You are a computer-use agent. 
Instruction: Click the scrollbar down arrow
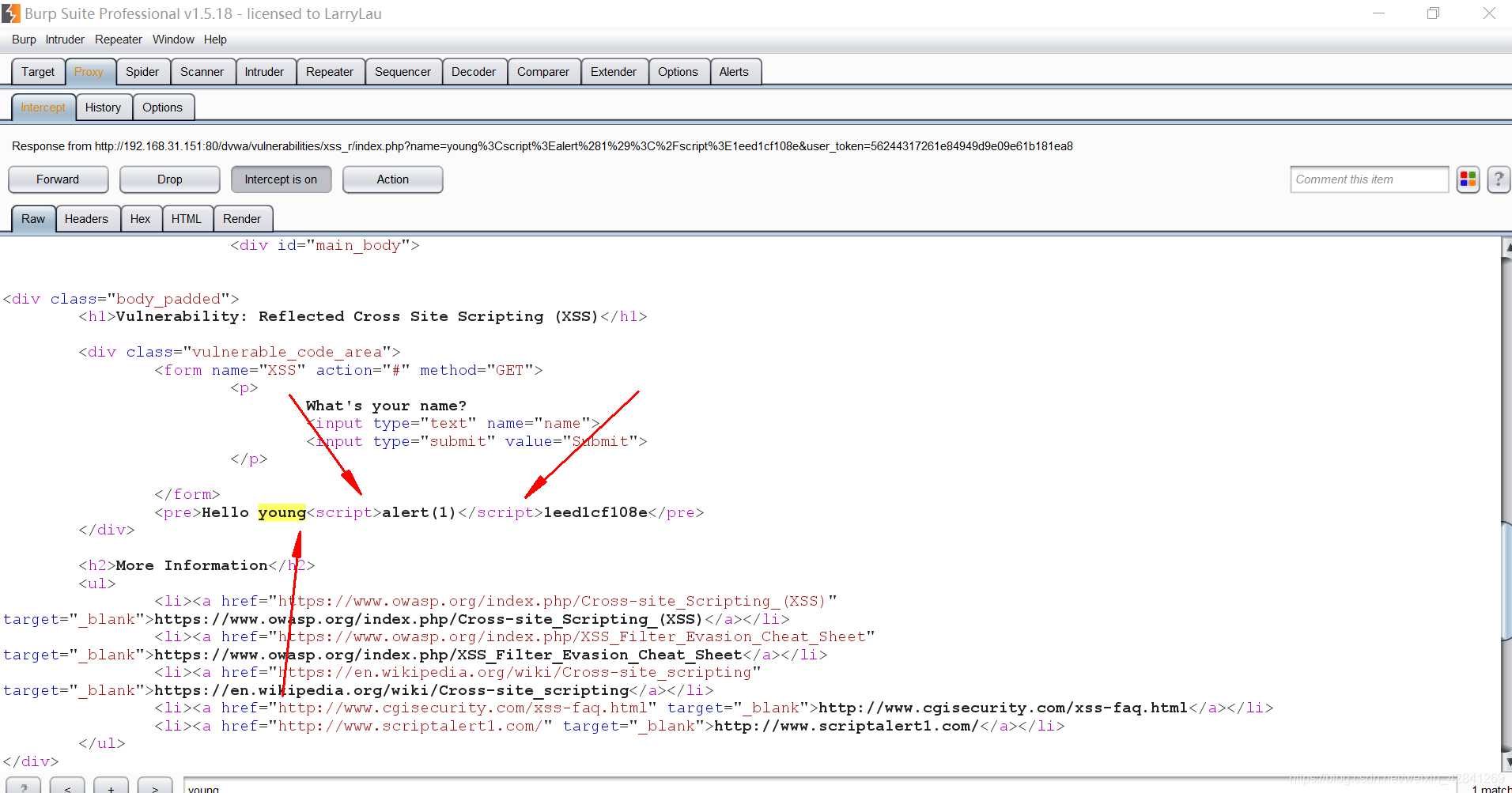(x=1506, y=762)
